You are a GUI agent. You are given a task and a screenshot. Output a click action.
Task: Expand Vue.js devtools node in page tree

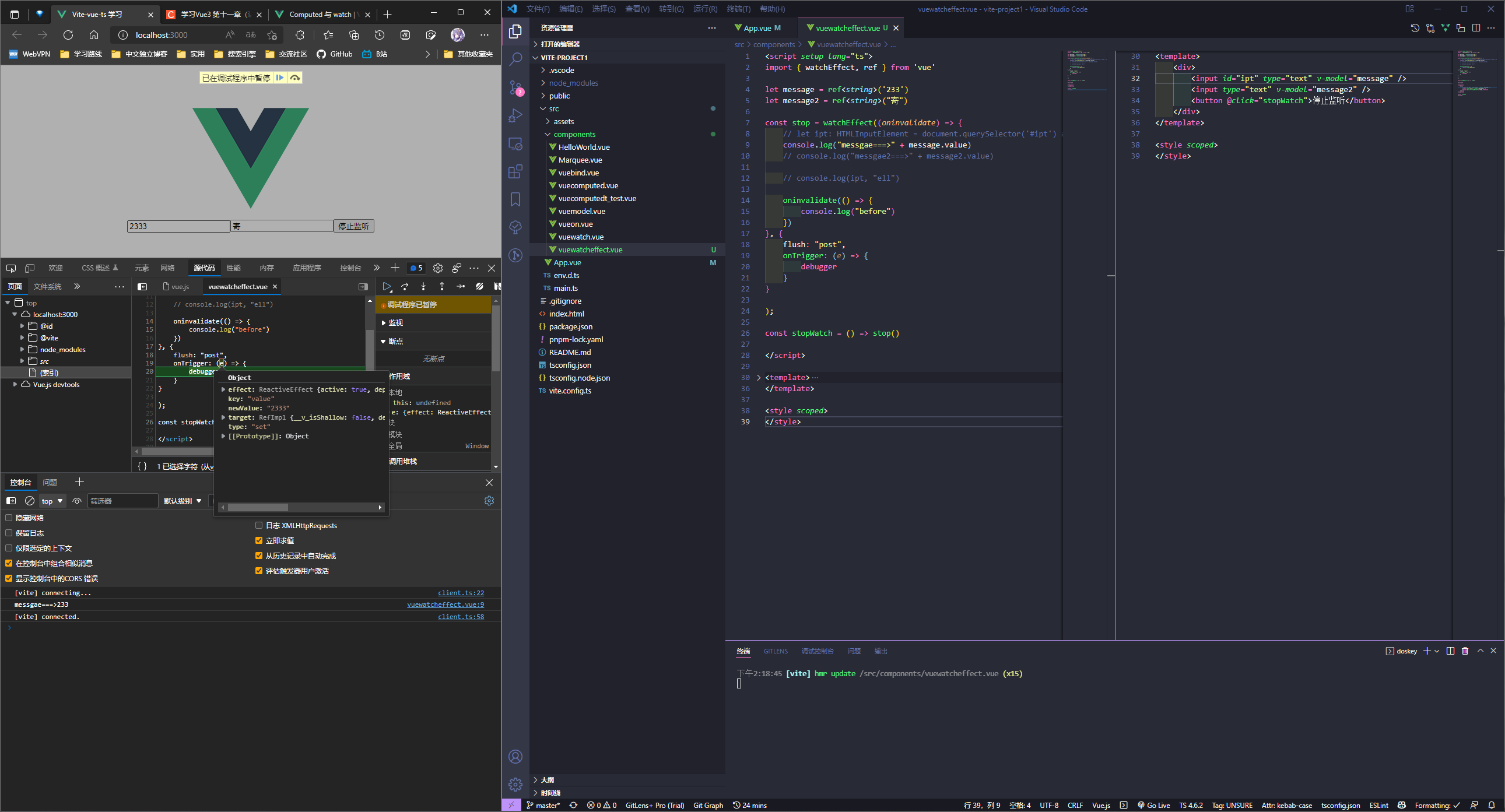click(15, 384)
